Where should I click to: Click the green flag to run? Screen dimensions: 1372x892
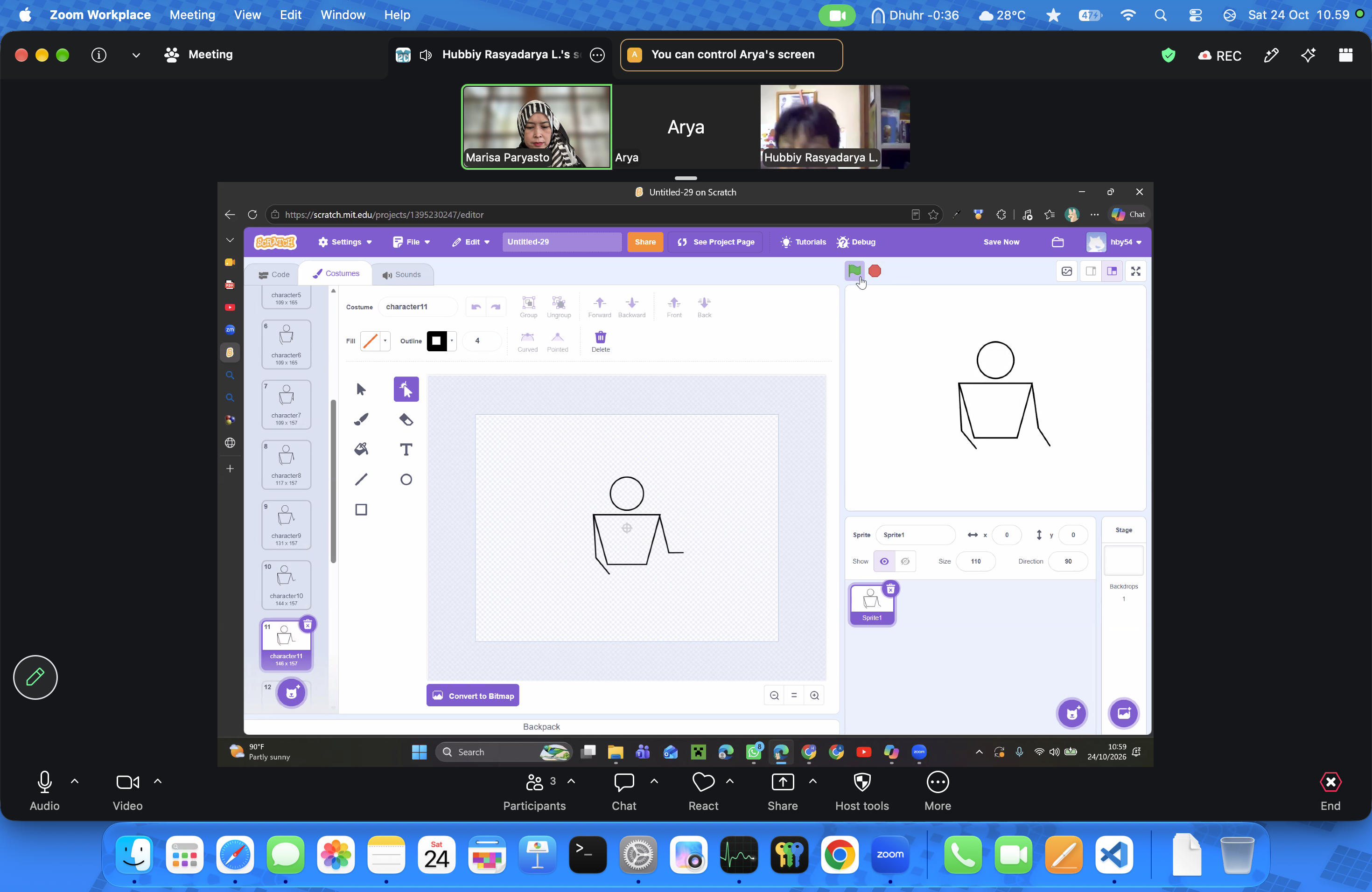coord(854,270)
